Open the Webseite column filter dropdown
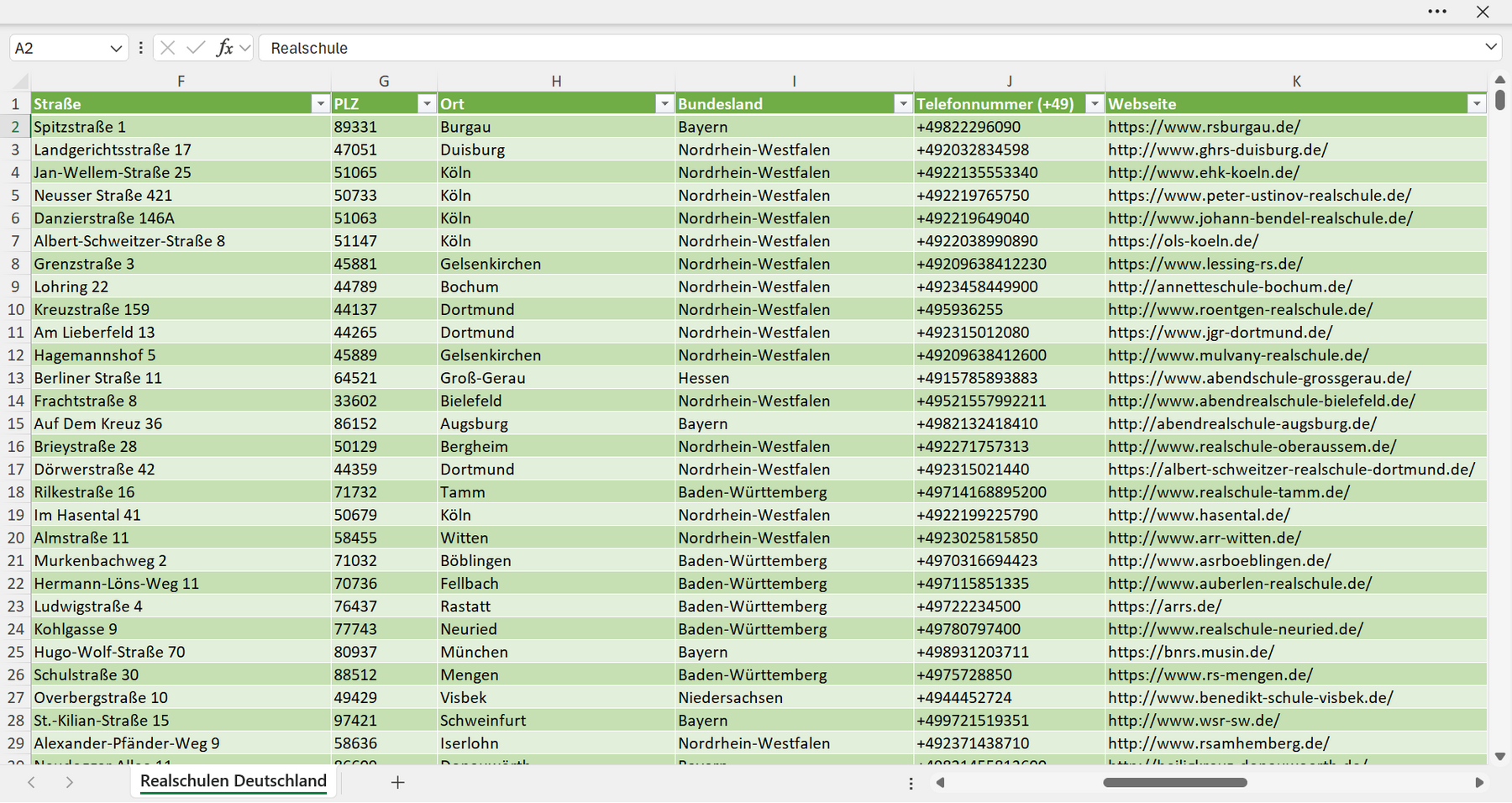1512x803 pixels. point(1477,104)
